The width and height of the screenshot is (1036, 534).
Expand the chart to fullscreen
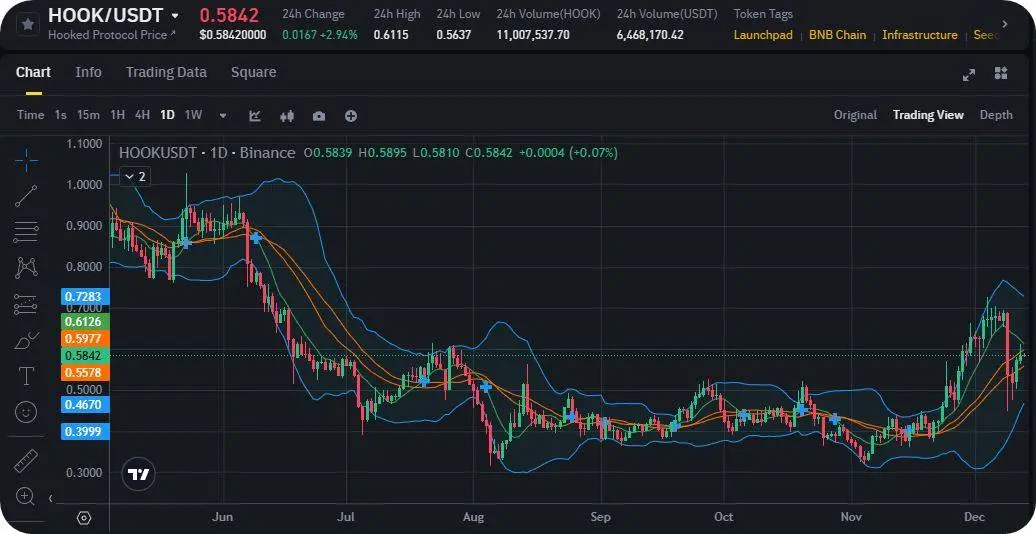tap(969, 75)
